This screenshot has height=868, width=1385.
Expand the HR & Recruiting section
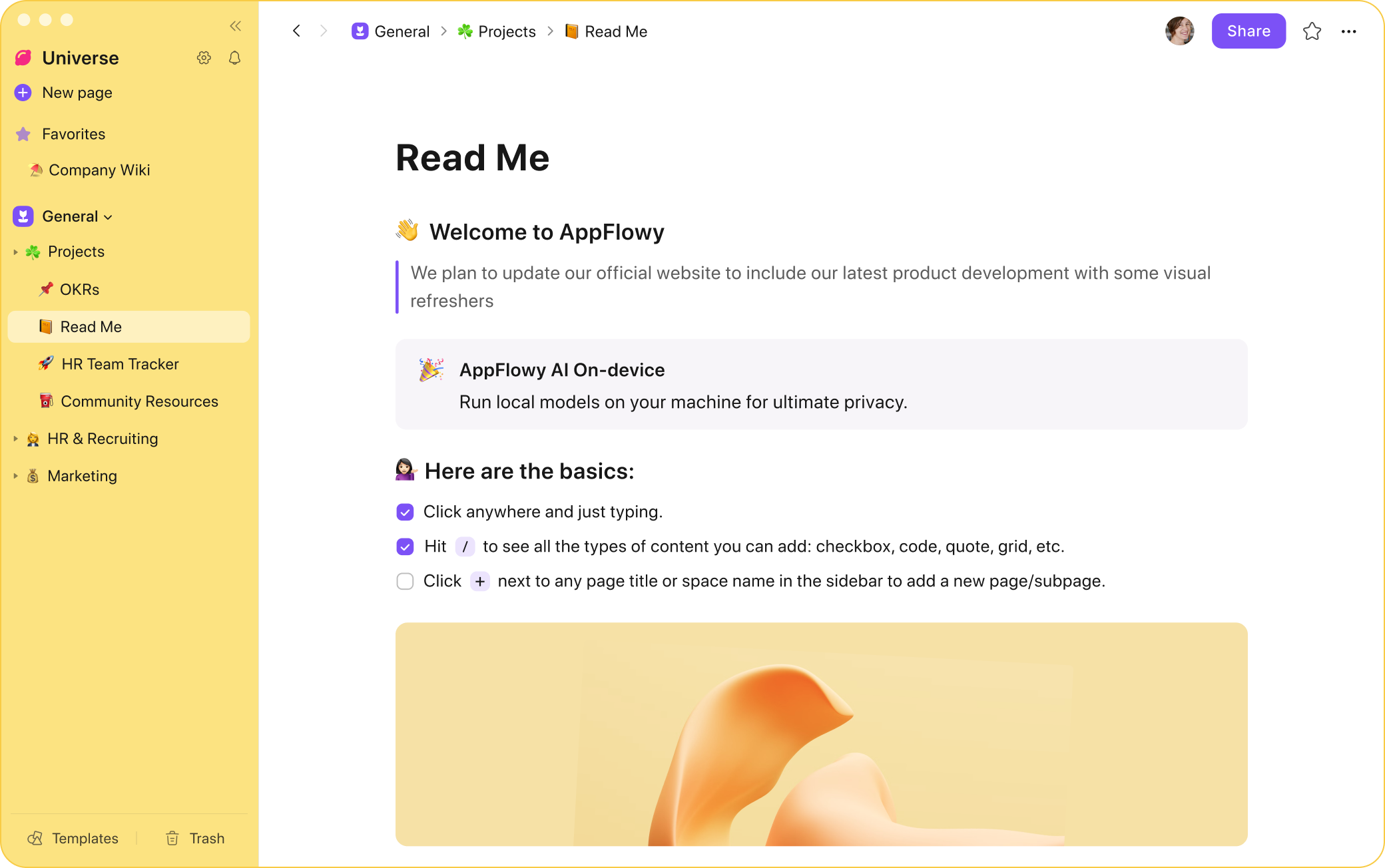16,438
